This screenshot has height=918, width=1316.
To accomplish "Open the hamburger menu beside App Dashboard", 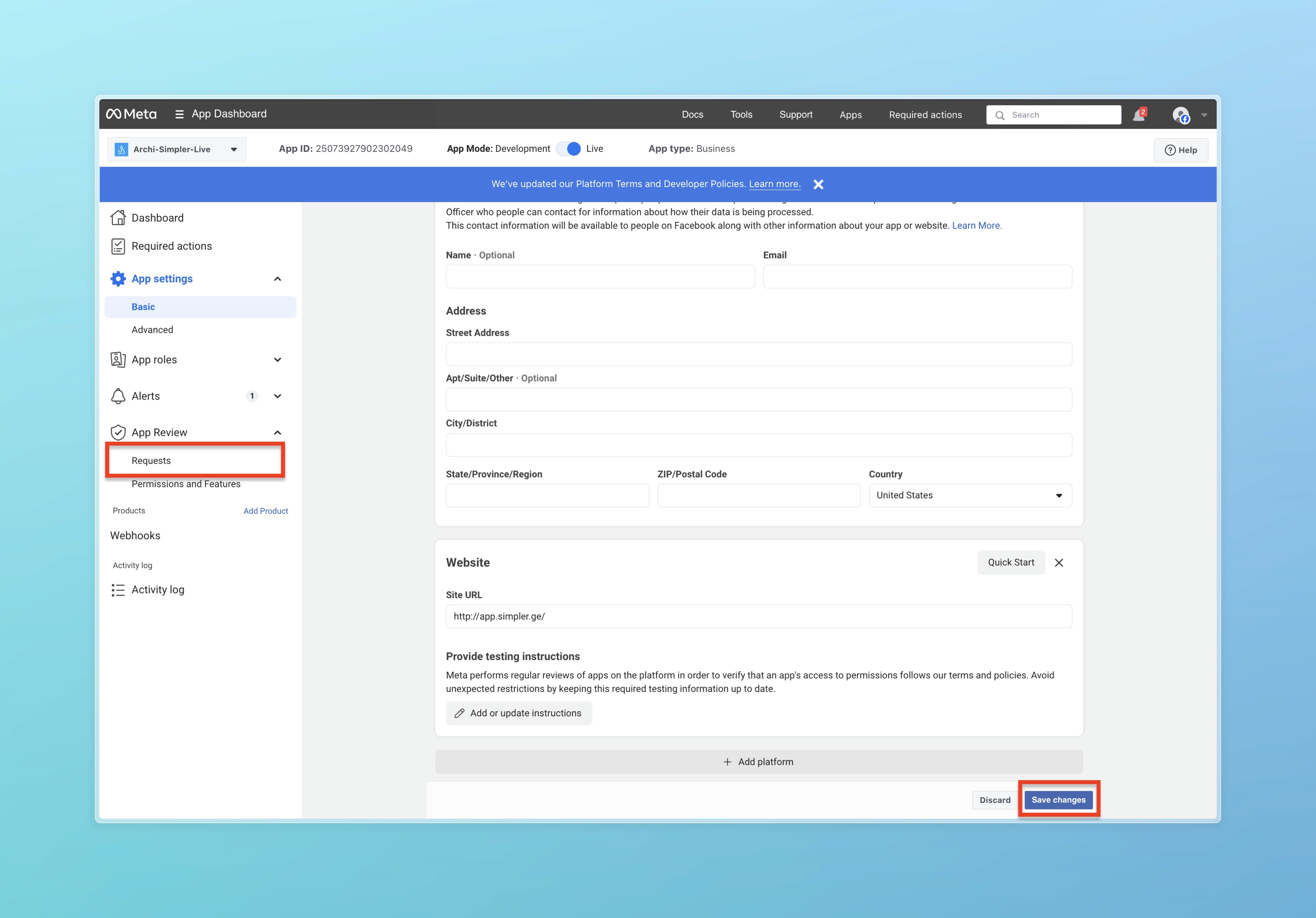I will click(x=180, y=114).
